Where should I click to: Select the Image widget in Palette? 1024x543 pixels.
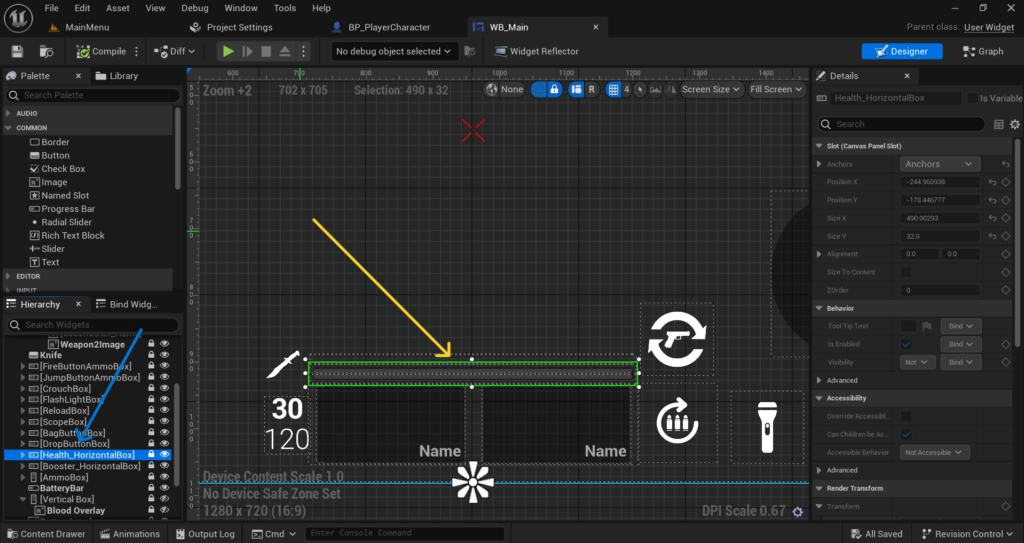click(x=48, y=182)
